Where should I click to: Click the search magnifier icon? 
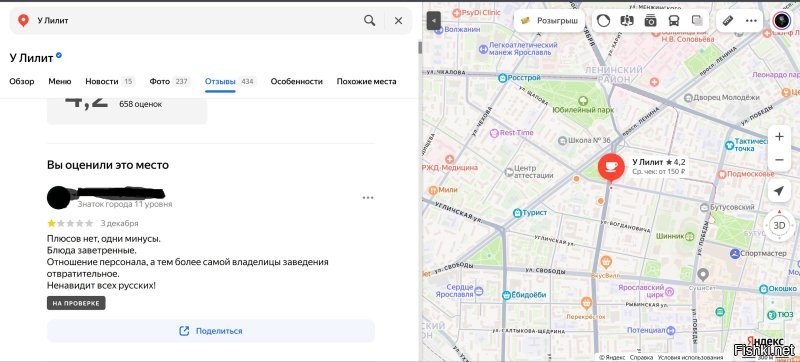[369, 20]
